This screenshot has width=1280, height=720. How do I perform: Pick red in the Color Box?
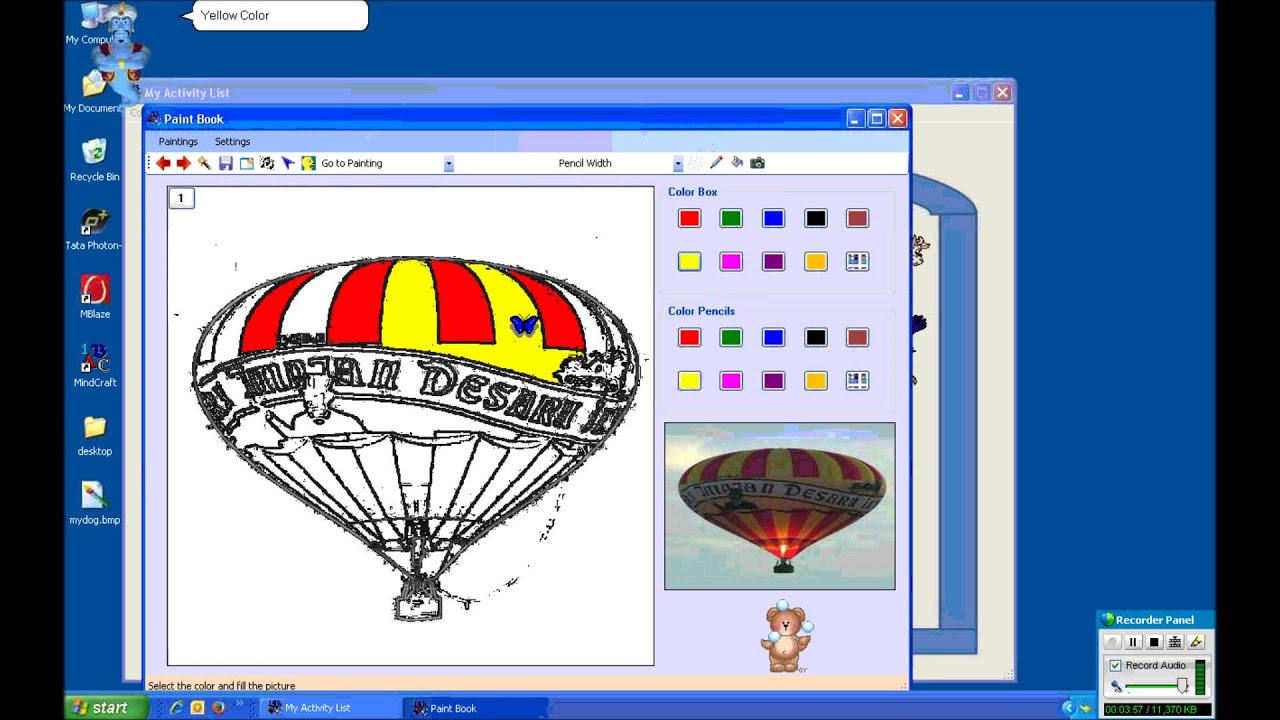[689, 218]
